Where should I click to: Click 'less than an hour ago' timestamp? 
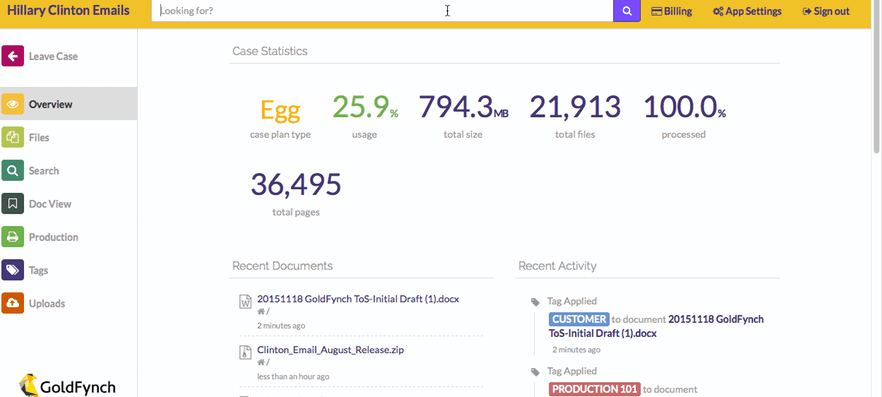click(x=293, y=377)
